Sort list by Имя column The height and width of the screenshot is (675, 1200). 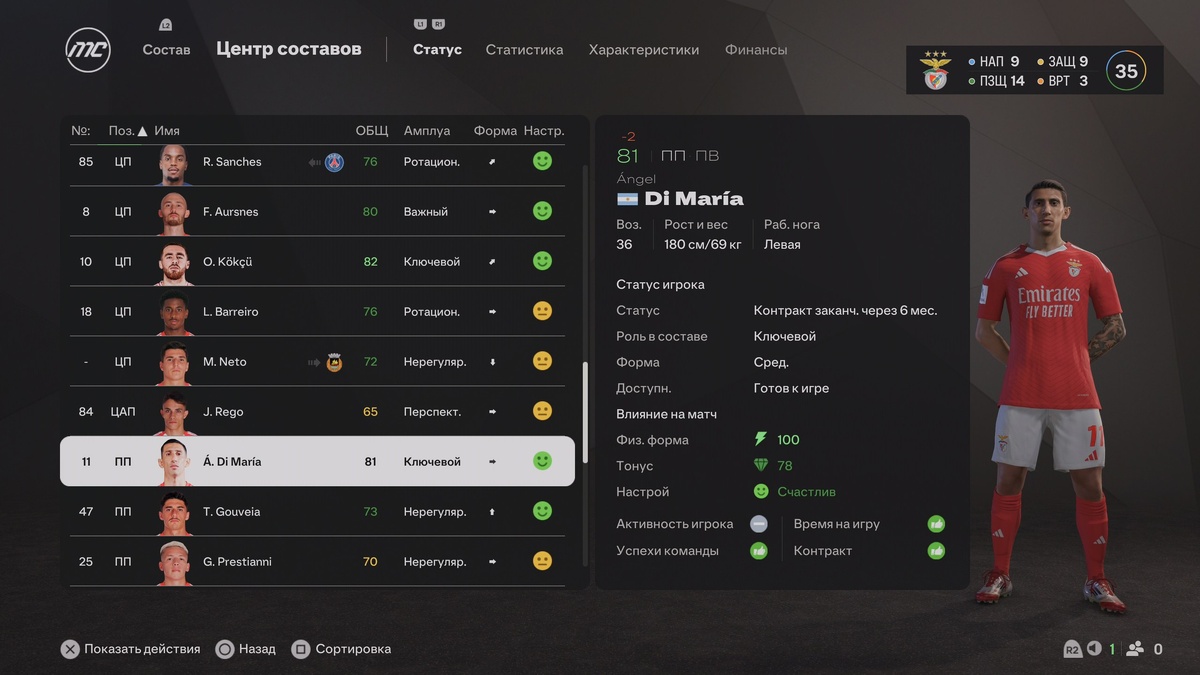click(167, 131)
